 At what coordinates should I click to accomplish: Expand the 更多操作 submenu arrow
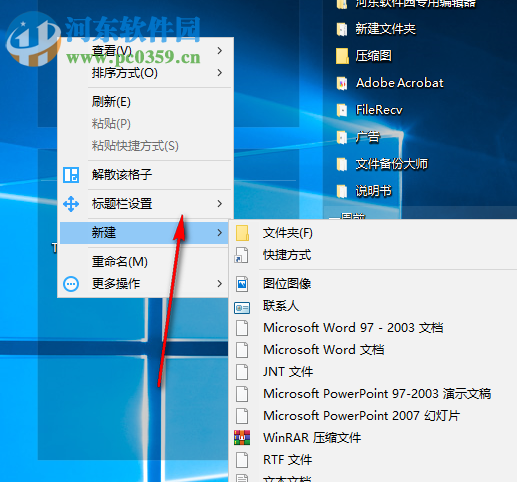coord(219,284)
